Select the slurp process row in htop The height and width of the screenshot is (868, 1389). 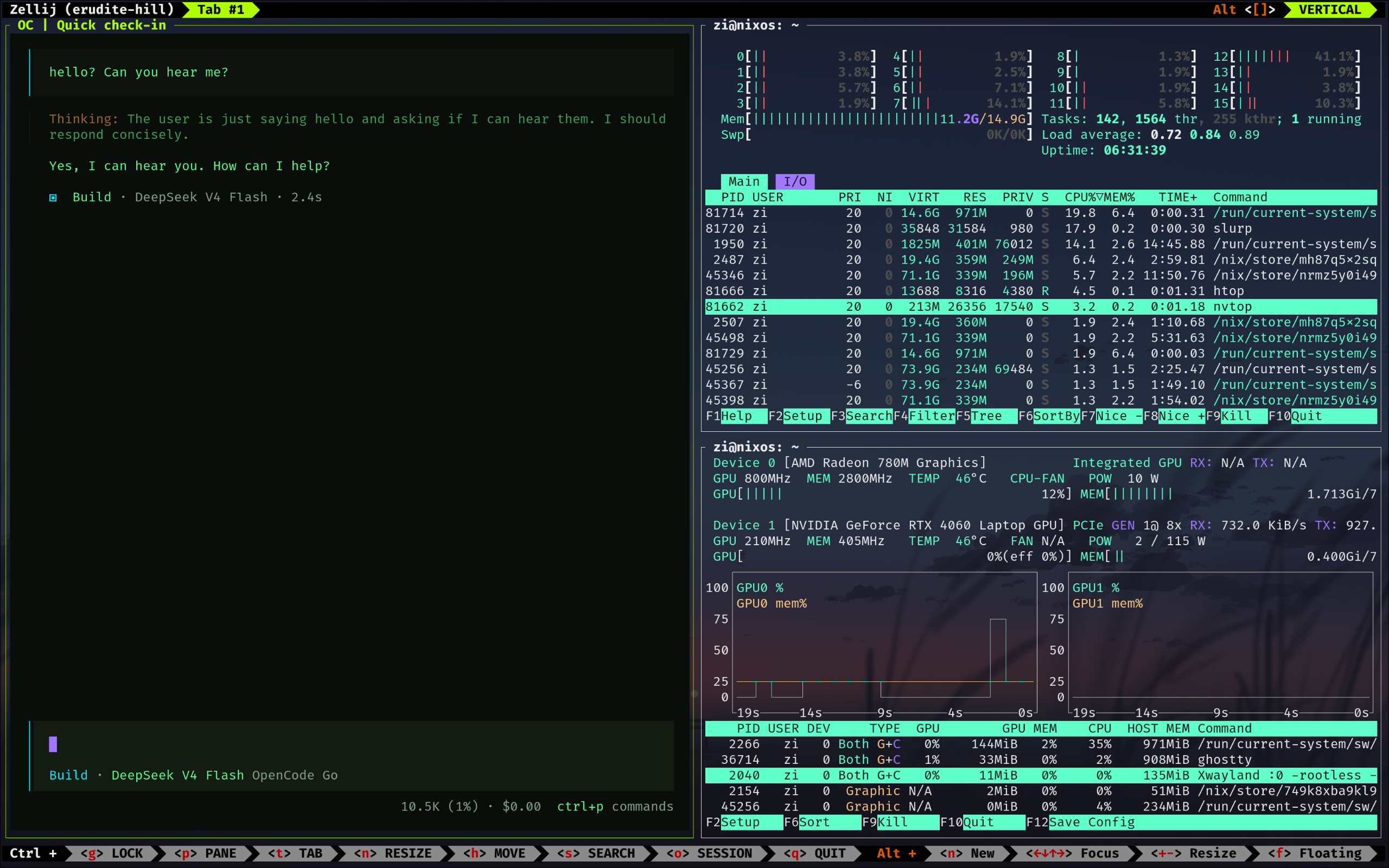[x=1041, y=228]
